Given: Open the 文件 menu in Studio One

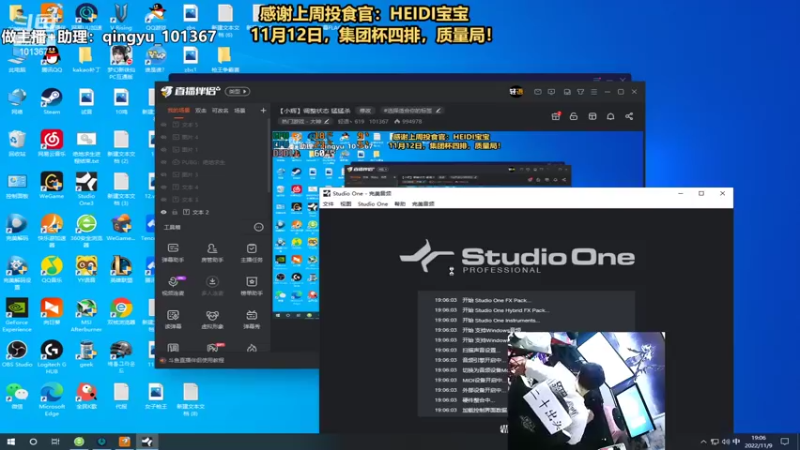Looking at the screenshot, I should point(328,204).
